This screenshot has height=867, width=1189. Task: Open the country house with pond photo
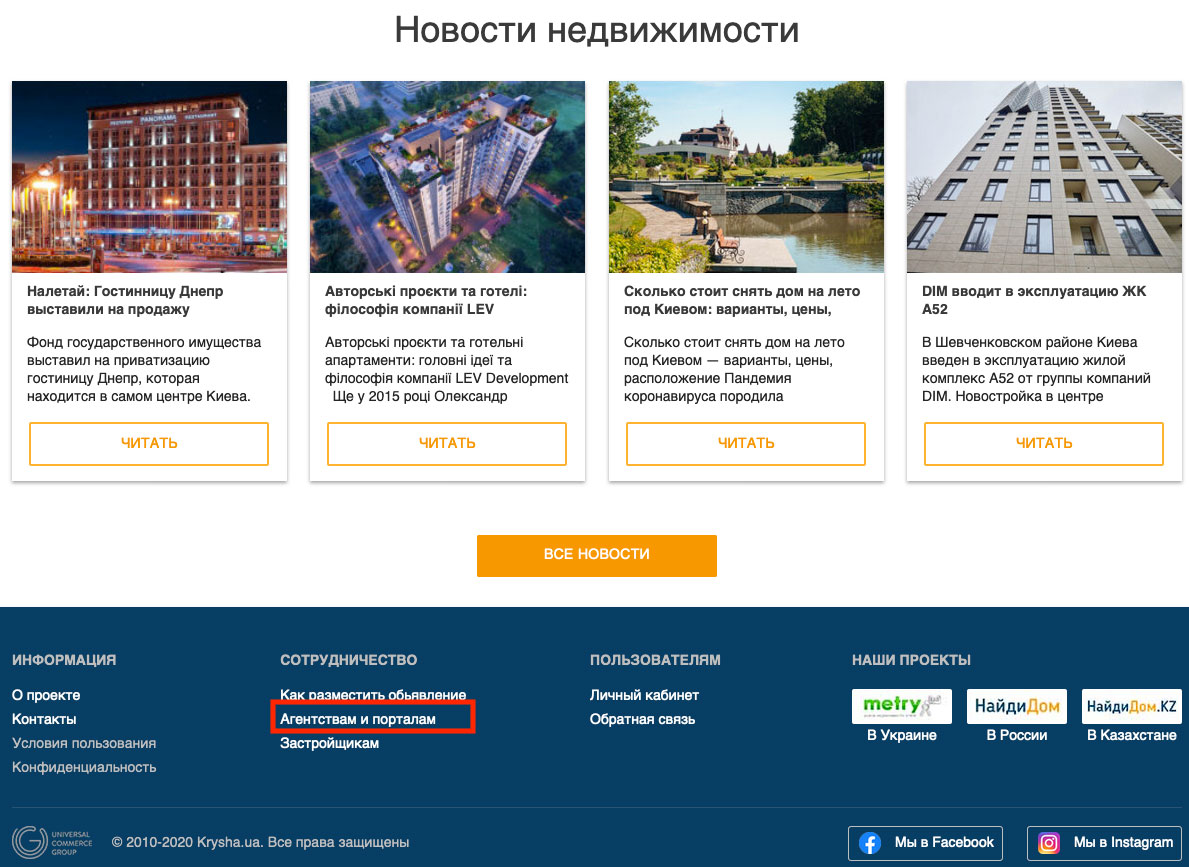[746, 177]
